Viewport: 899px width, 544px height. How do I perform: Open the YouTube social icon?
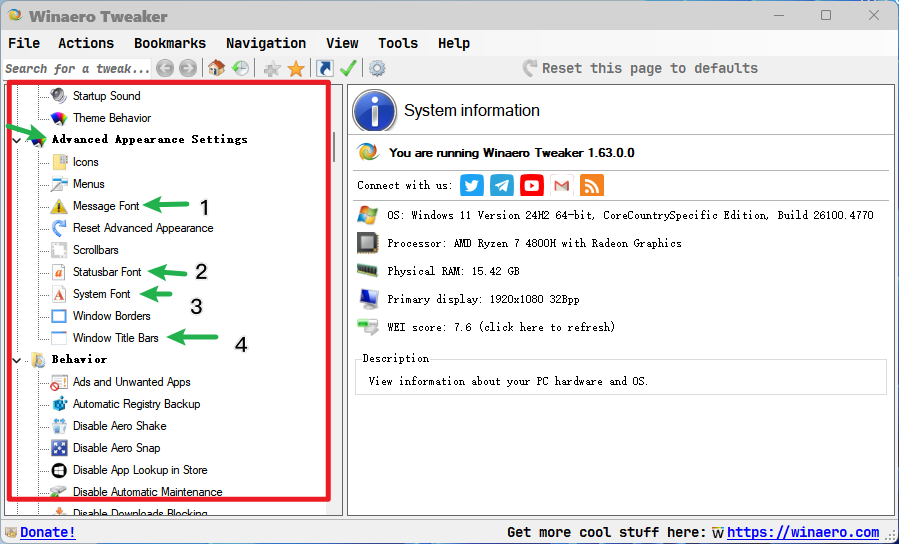(532, 185)
